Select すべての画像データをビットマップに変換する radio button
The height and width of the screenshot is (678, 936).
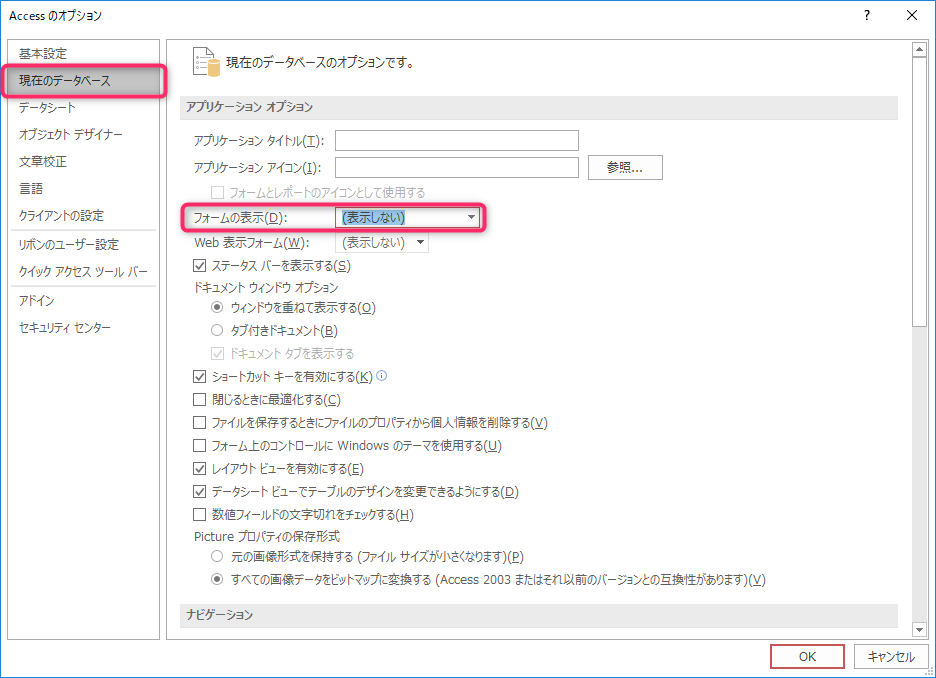[217, 579]
